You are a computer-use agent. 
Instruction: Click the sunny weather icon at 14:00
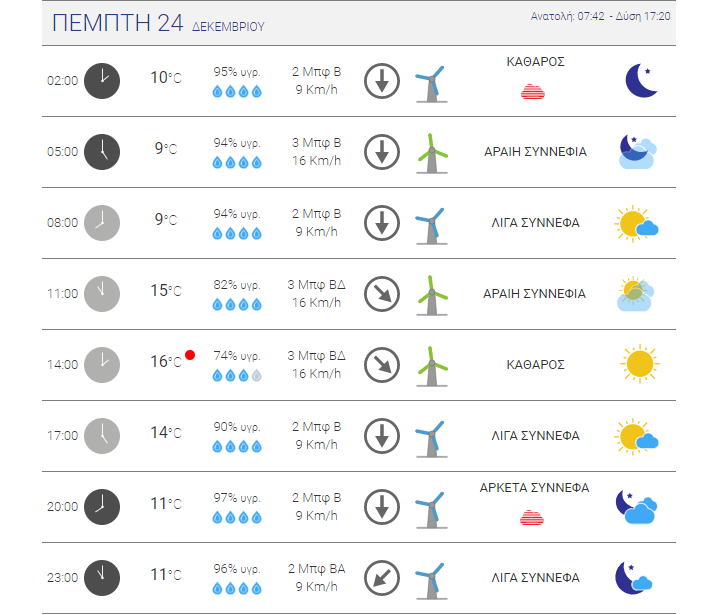pyautogui.click(x=640, y=364)
